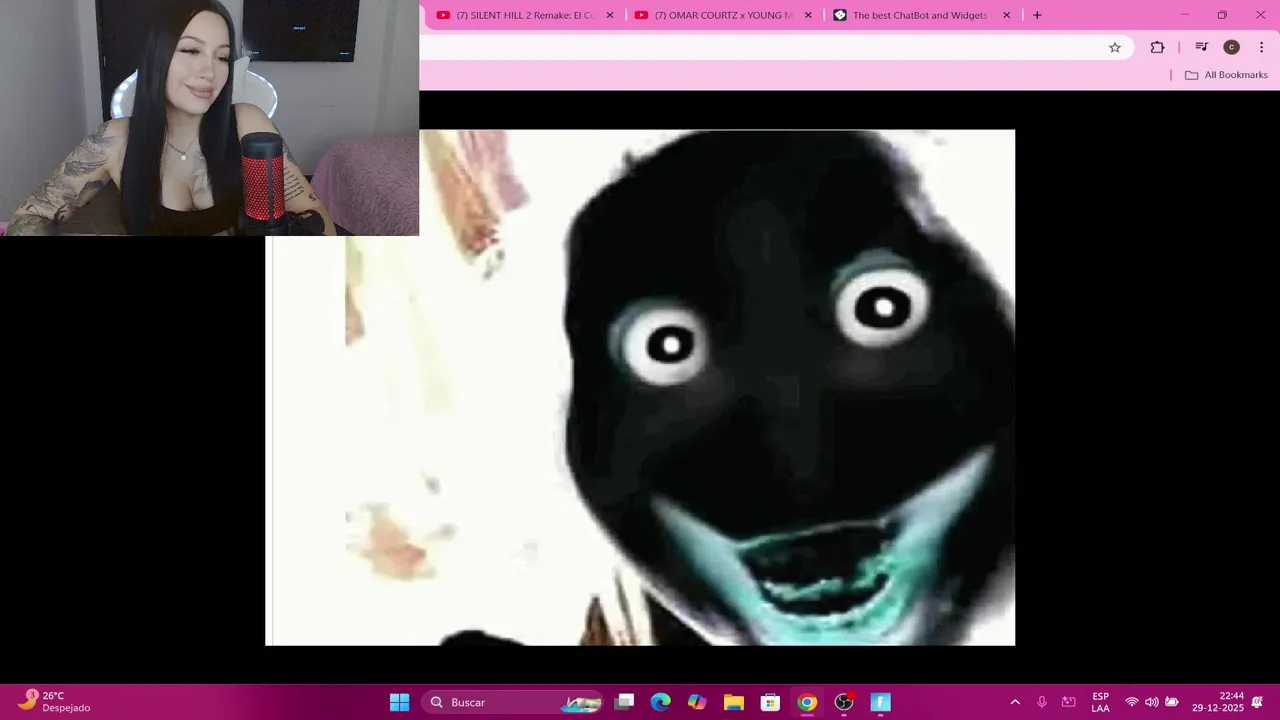Open the weather widget showing 26°C
The image size is (1280, 720).
click(x=55, y=701)
